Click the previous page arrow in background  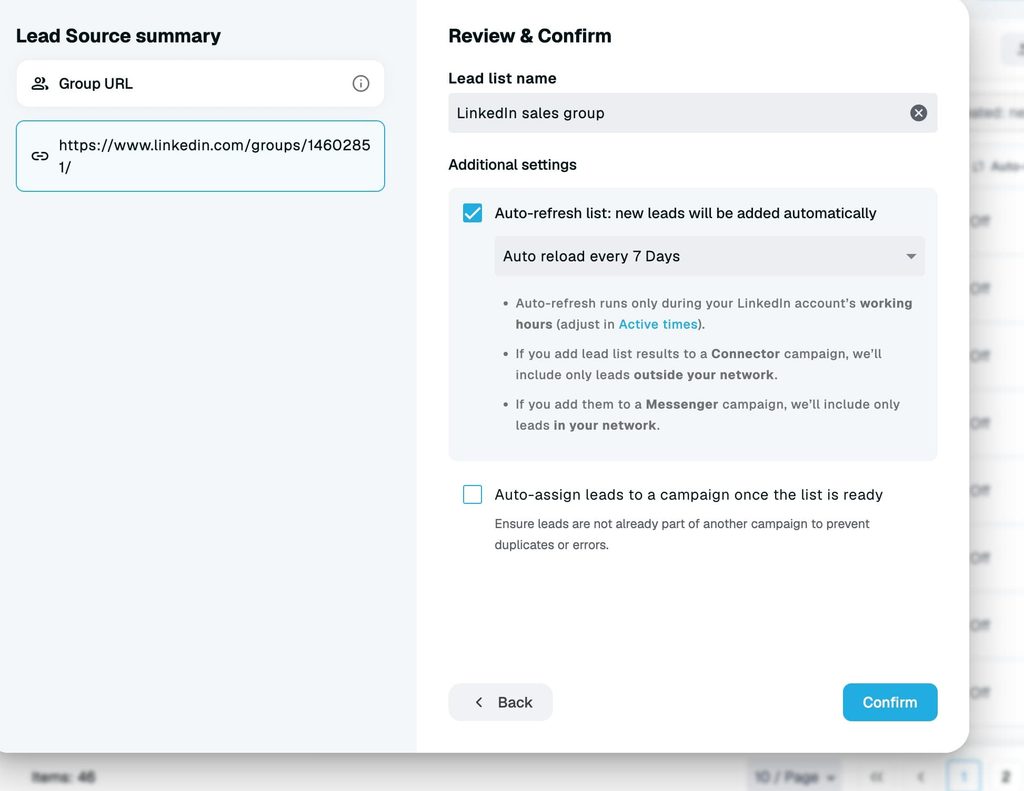920,777
